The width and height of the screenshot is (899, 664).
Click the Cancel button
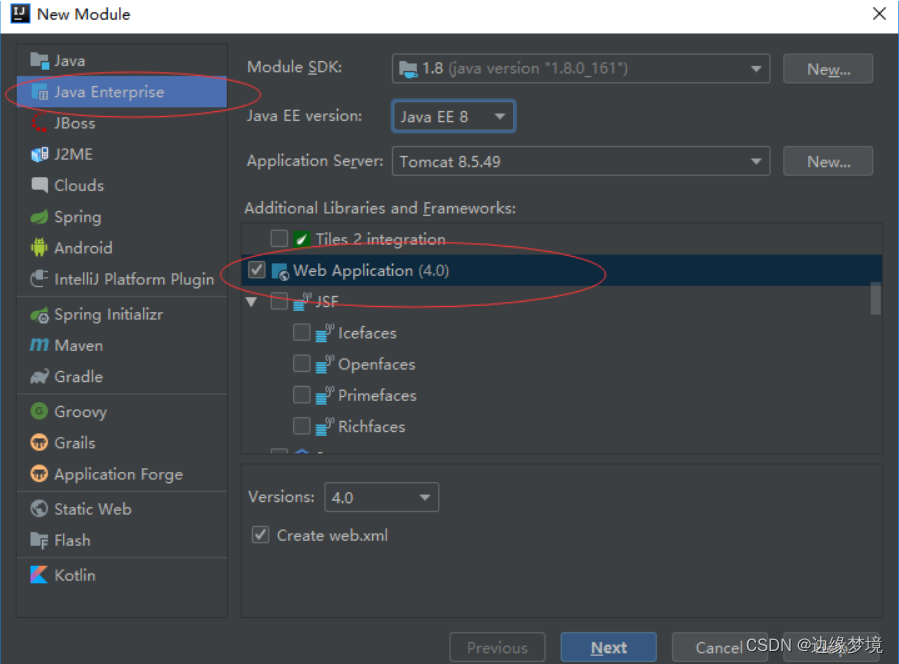pos(719,647)
